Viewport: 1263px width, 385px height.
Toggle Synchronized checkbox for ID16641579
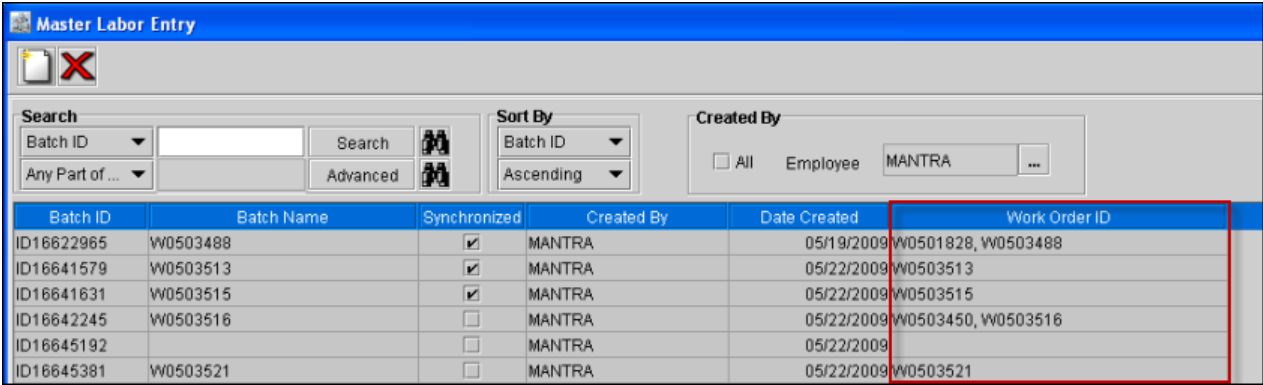point(473,269)
